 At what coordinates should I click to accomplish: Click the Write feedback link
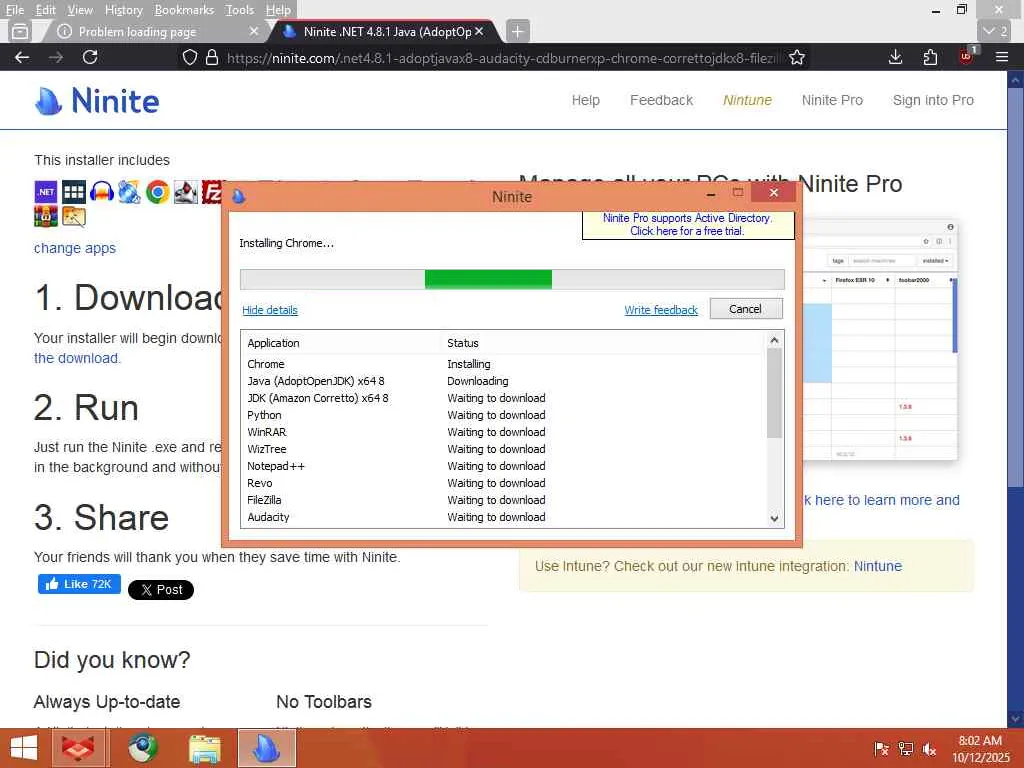pos(661,310)
